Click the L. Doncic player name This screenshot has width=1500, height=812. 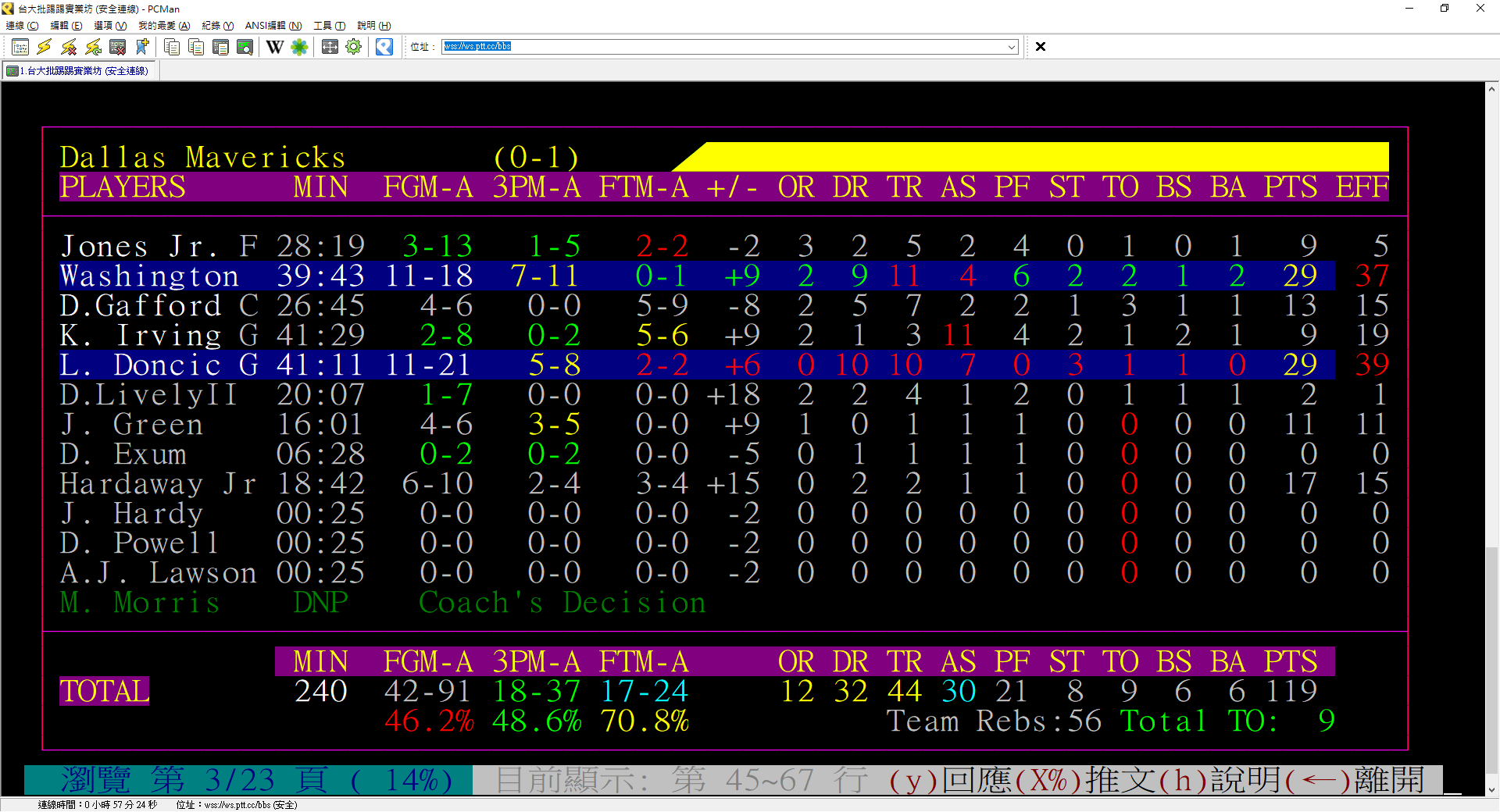click(141, 365)
